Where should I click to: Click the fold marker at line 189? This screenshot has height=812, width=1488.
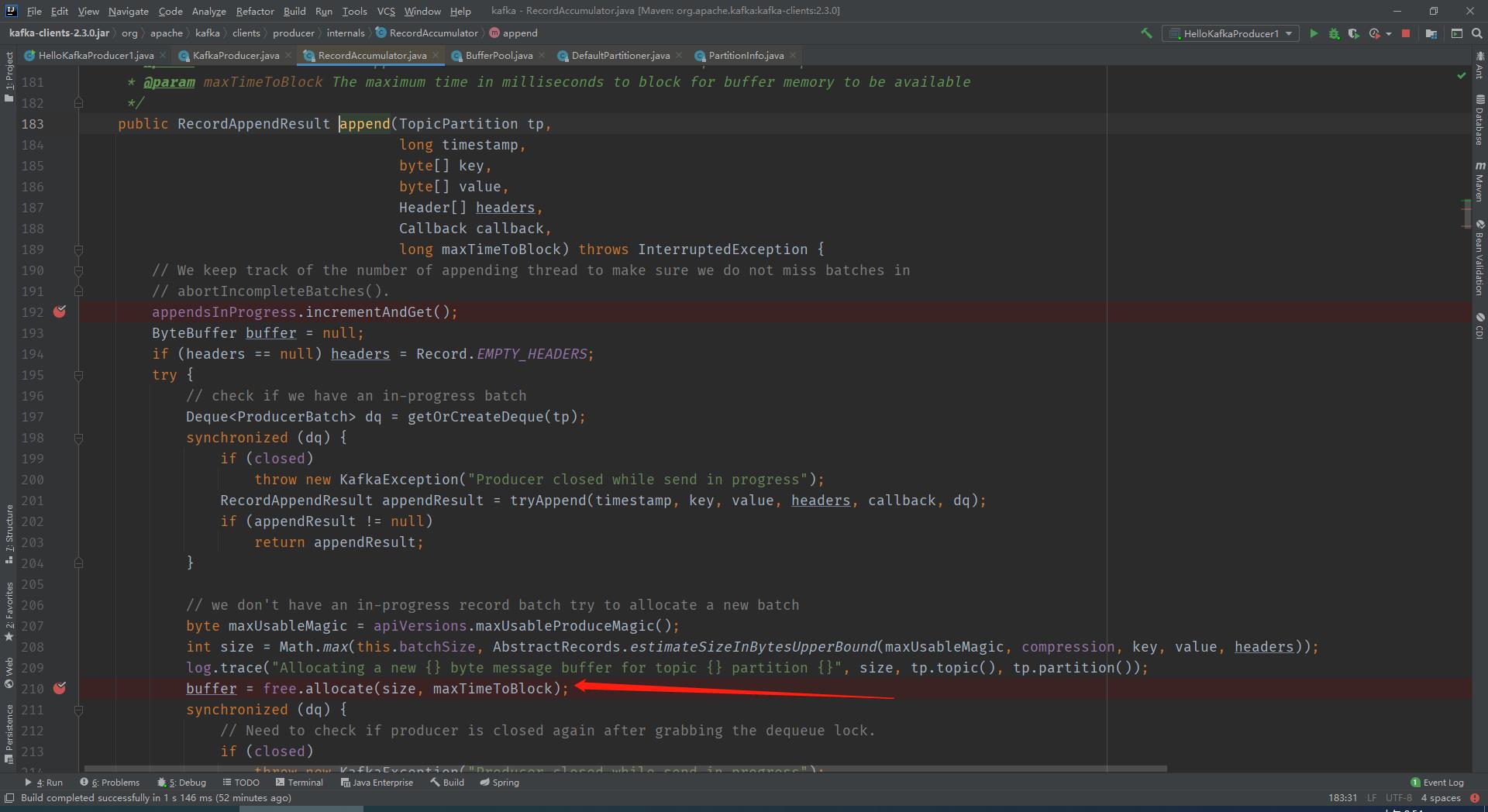pyautogui.click(x=78, y=249)
